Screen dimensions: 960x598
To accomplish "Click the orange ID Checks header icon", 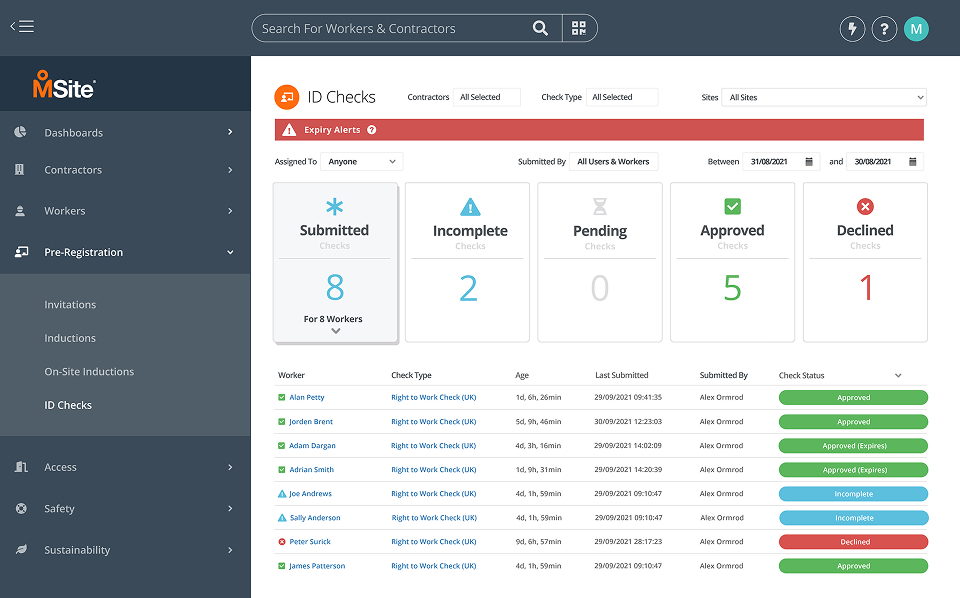I will tap(287, 97).
